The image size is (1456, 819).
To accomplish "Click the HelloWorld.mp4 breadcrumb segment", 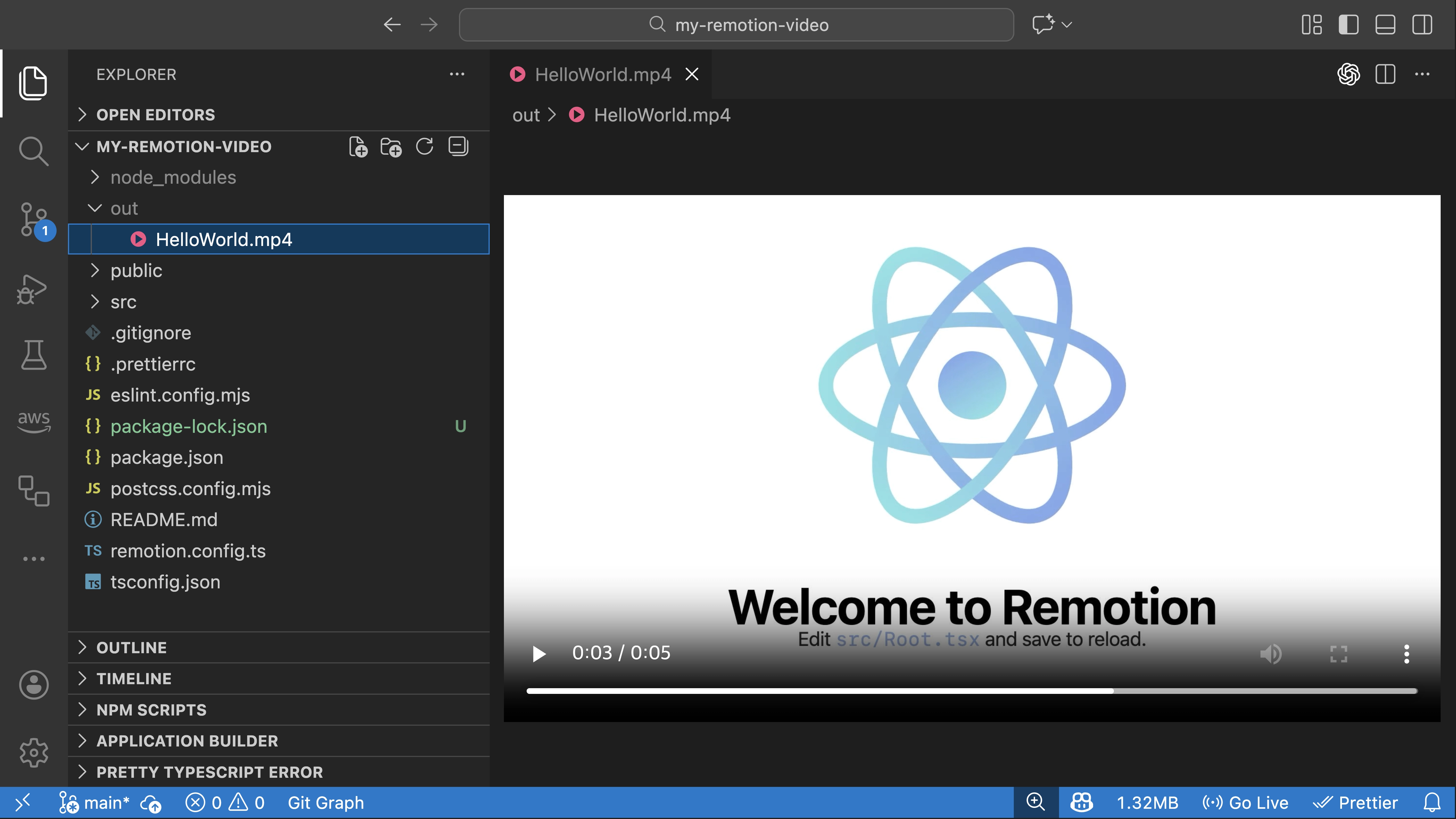I will (650, 115).
